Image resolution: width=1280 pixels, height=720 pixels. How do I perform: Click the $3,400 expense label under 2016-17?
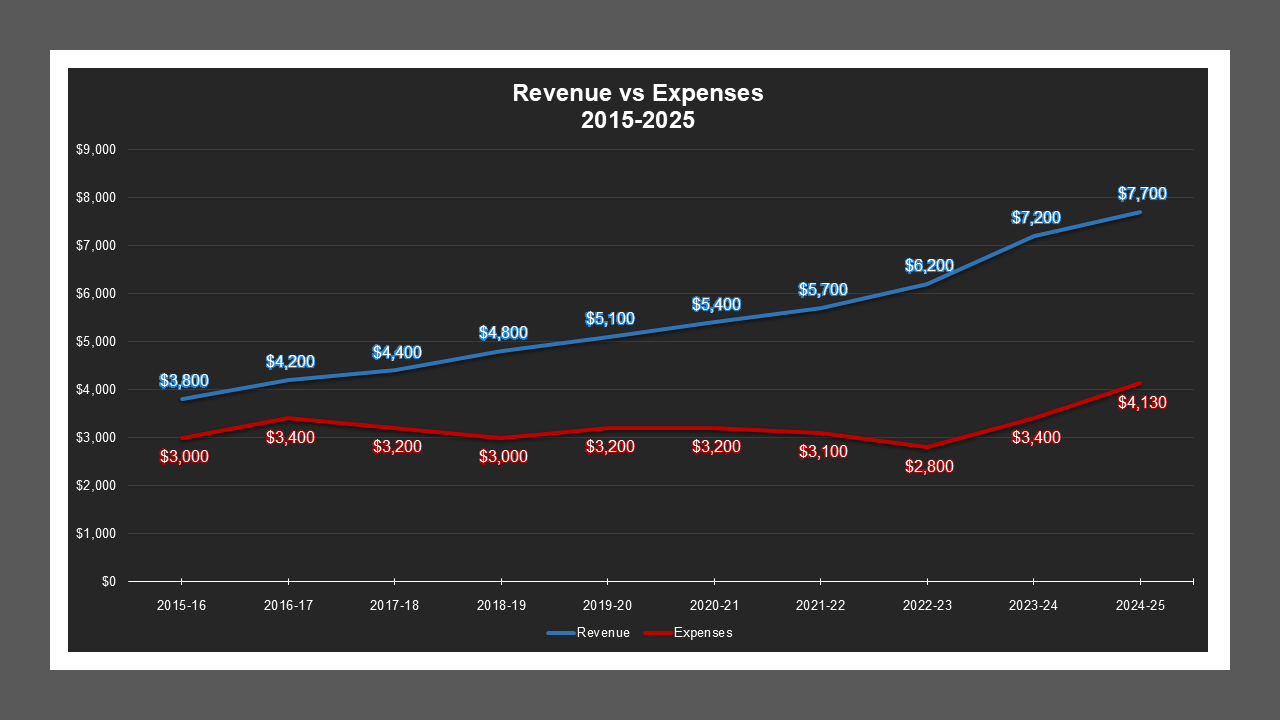tap(289, 436)
